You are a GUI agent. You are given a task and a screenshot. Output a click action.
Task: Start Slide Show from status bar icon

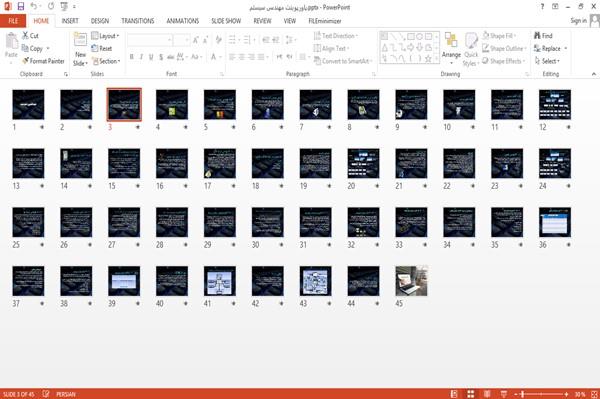[504, 394]
